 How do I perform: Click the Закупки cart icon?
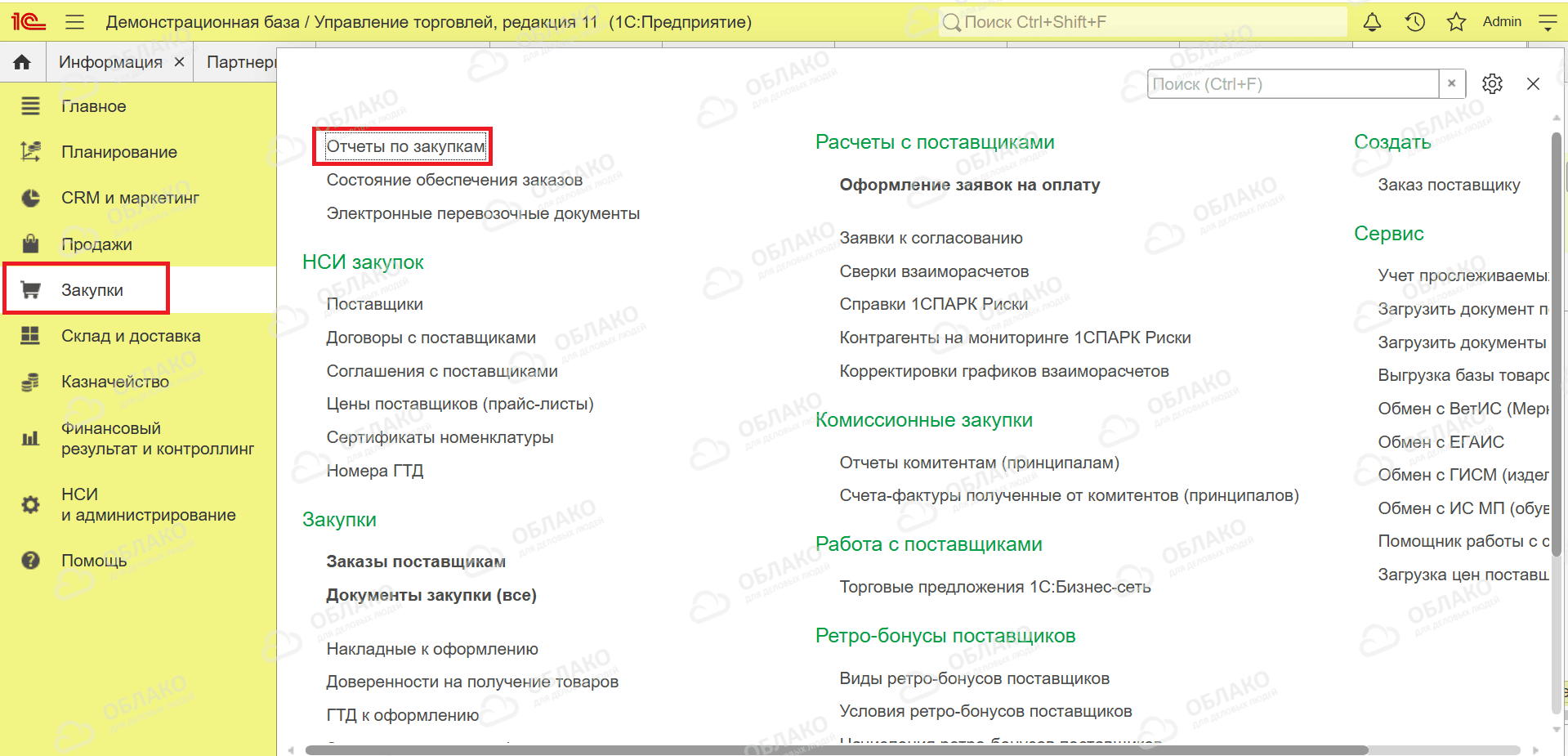(x=30, y=290)
